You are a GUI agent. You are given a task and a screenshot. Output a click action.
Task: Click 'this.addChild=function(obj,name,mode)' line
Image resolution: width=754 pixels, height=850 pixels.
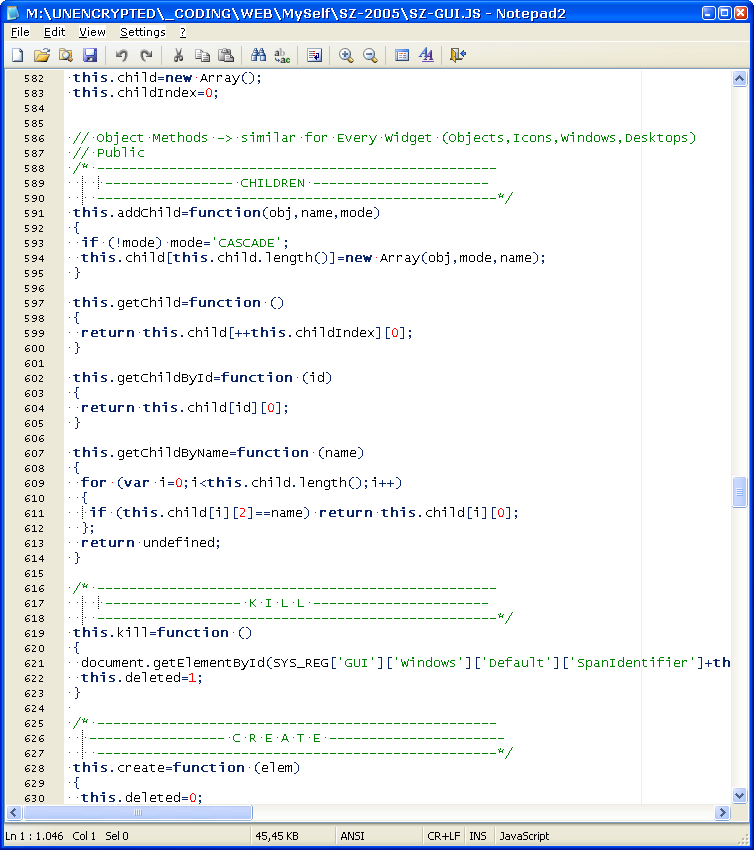[227, 212]
